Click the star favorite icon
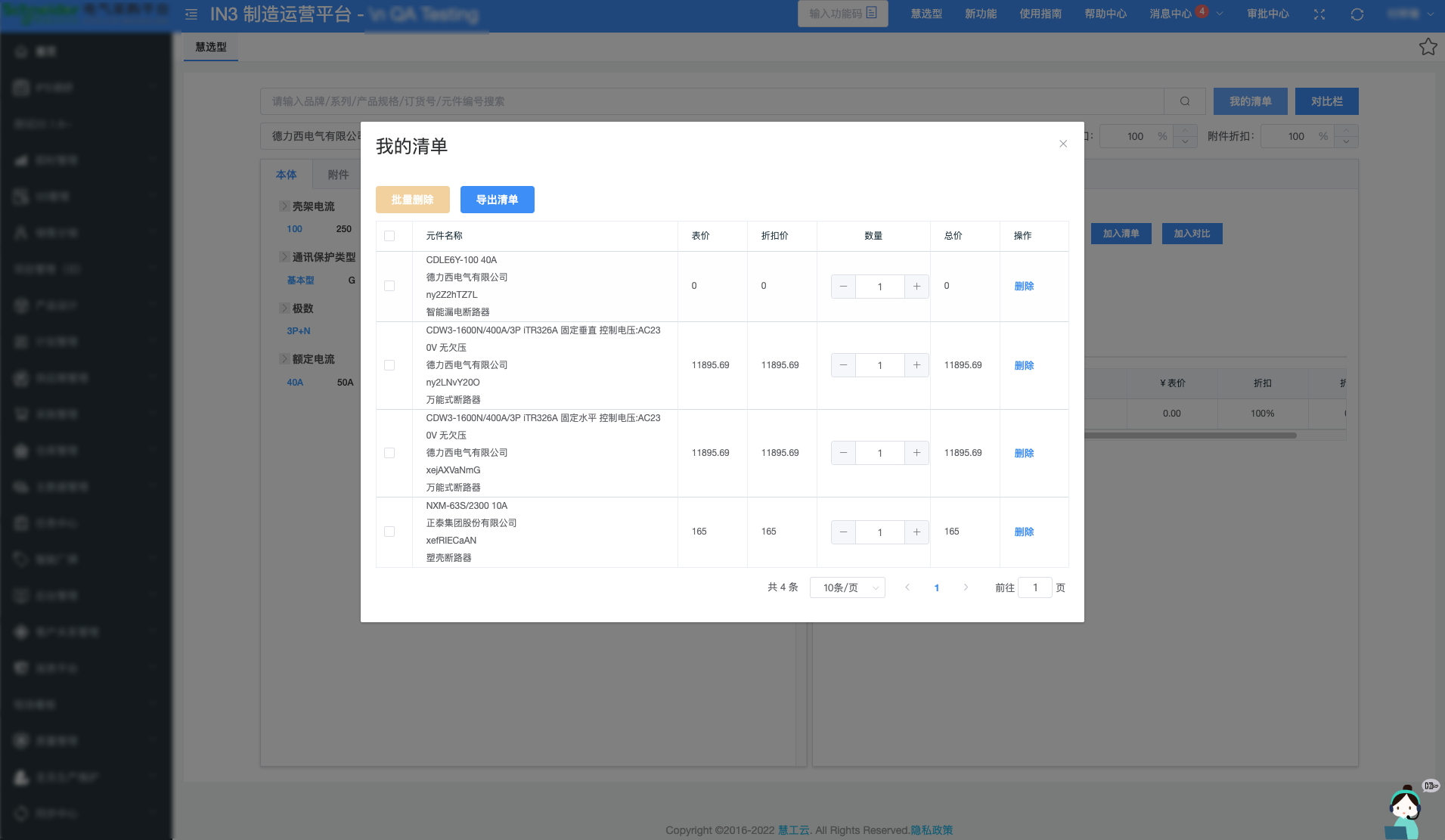Image resolution: width=1445 pixels, height=840 pixels. click(x=1428, y=47)
